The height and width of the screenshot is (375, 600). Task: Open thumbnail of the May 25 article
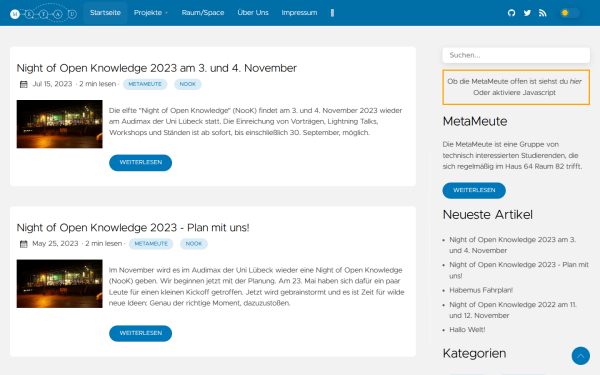tap(59, 284)
